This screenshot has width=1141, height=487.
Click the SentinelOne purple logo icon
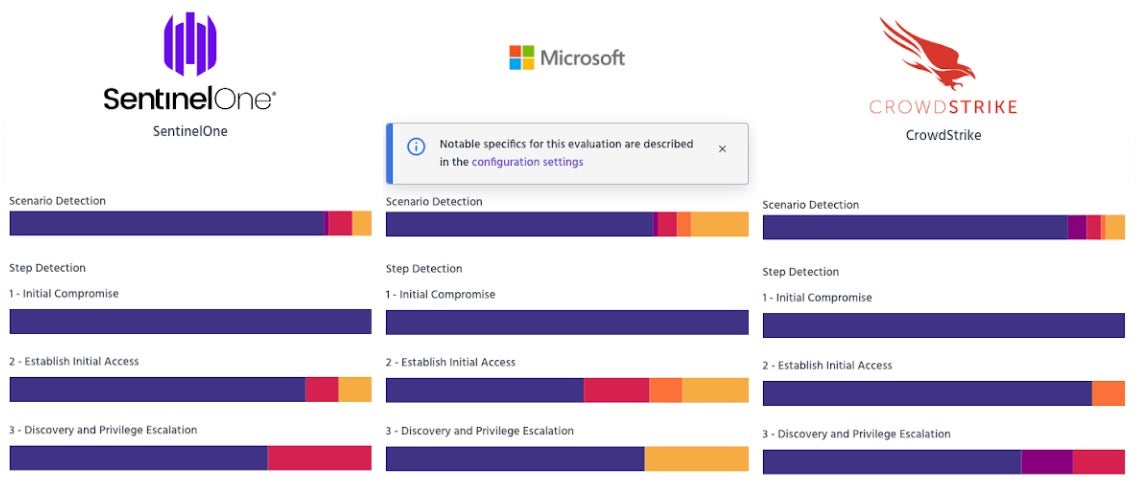click(x=190, y=44)
